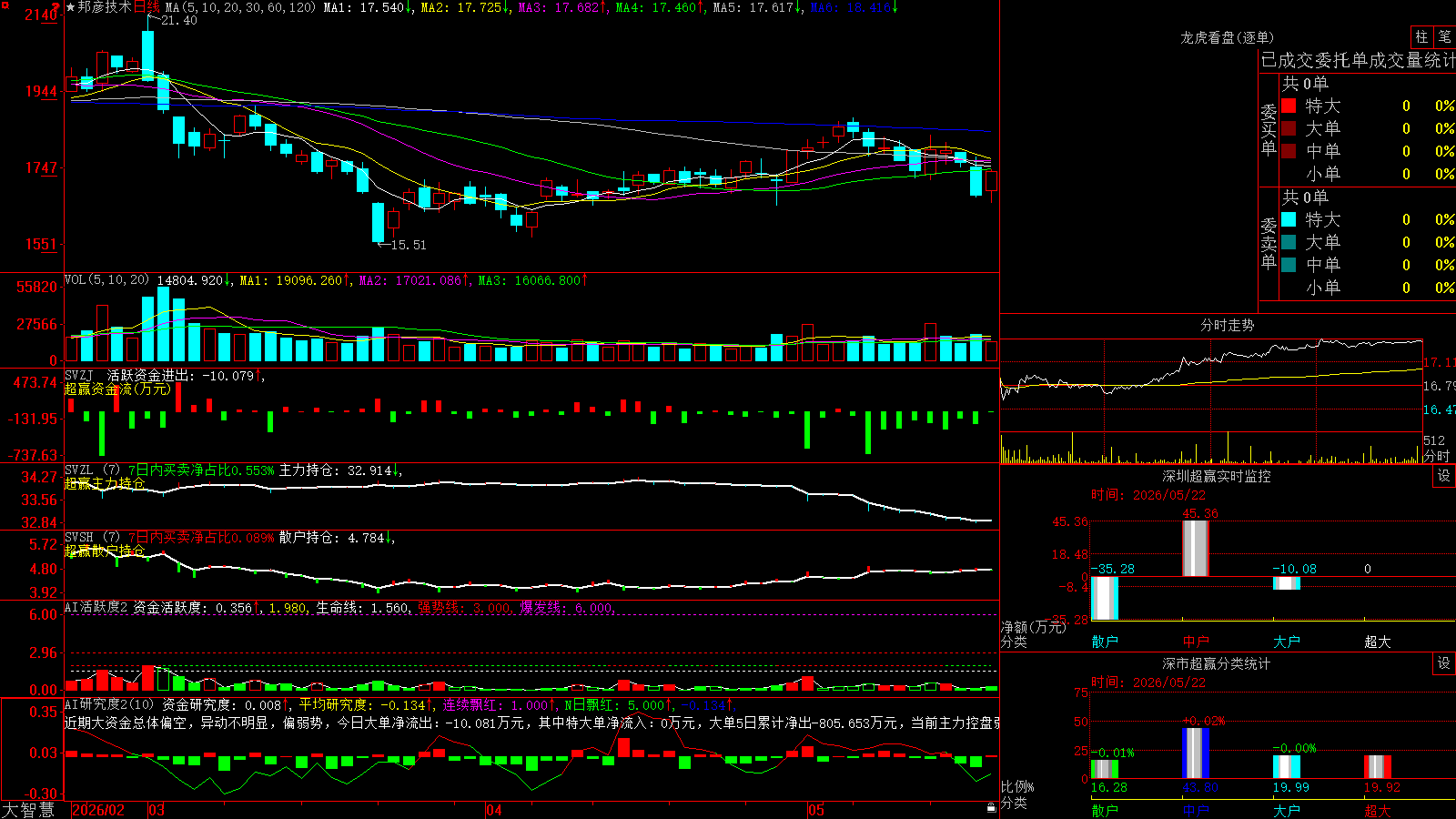Click the SVZJ indicator name
The width and height of the screenshot is (1456, 819).
click(x=79, y=375)
